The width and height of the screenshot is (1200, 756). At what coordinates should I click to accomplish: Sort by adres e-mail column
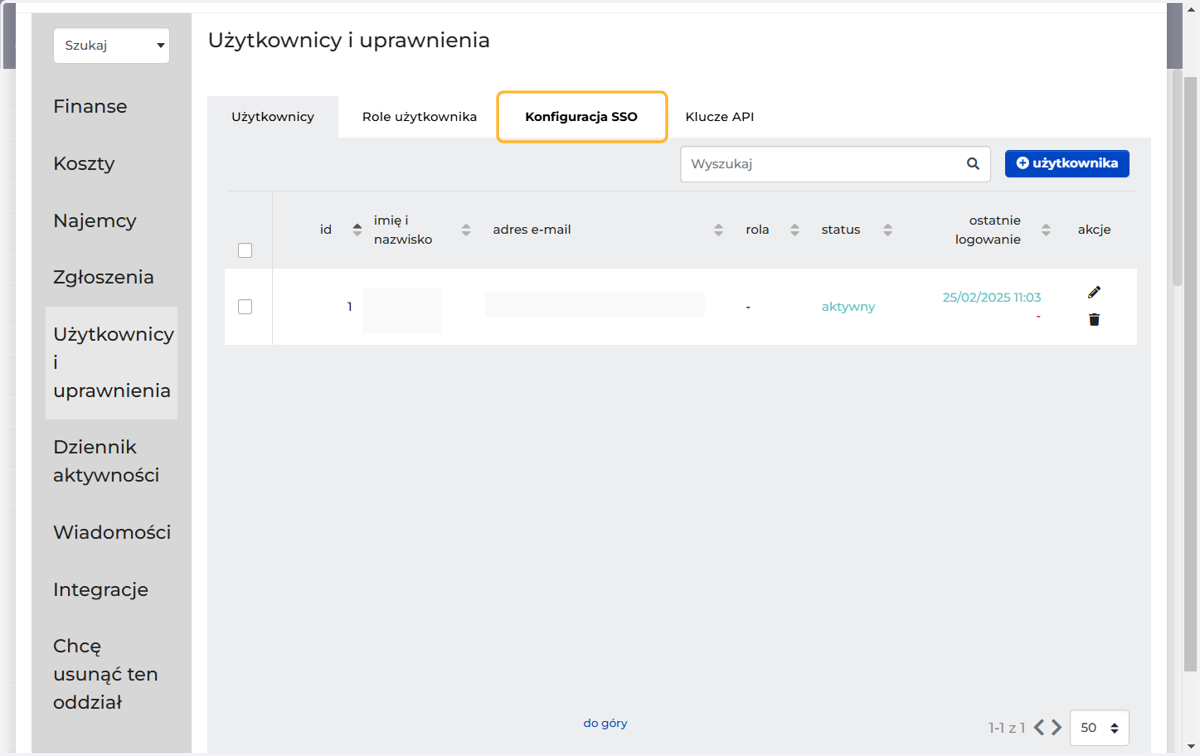719,230
